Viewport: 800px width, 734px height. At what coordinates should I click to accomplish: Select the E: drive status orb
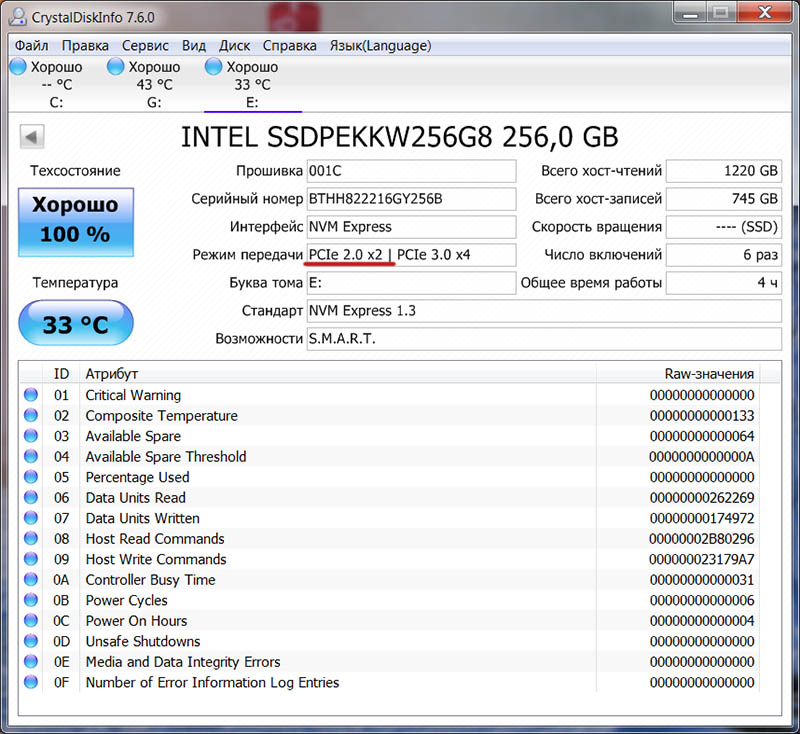point(213,66)
